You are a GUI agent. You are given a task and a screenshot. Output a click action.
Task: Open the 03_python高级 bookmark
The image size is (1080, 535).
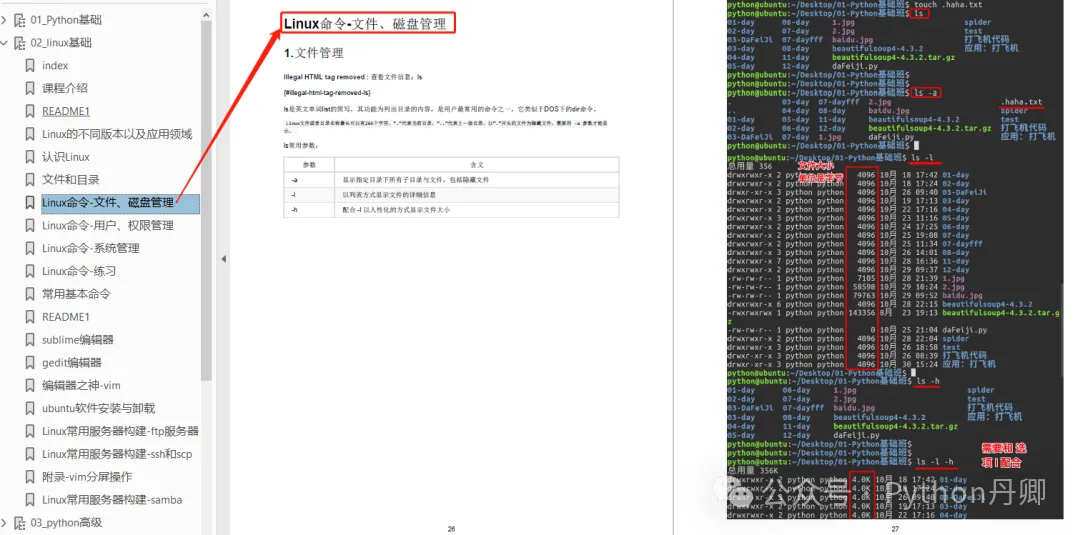[66, 523]
